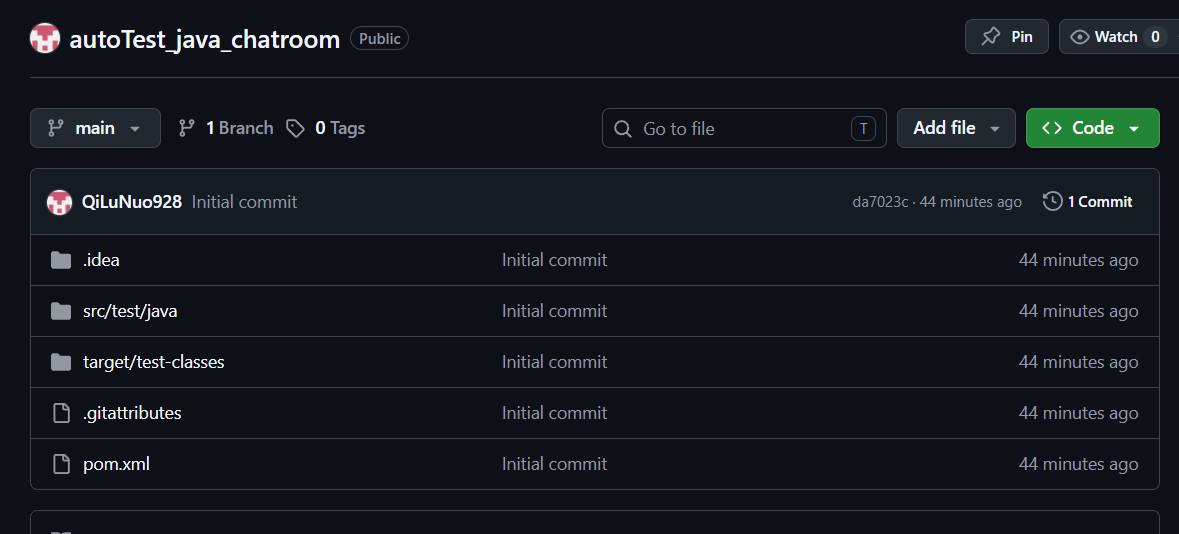Click the pom.xml file icon
Image resolution: width=1179 pixels, height=534 pixels.
pos(61,464)
